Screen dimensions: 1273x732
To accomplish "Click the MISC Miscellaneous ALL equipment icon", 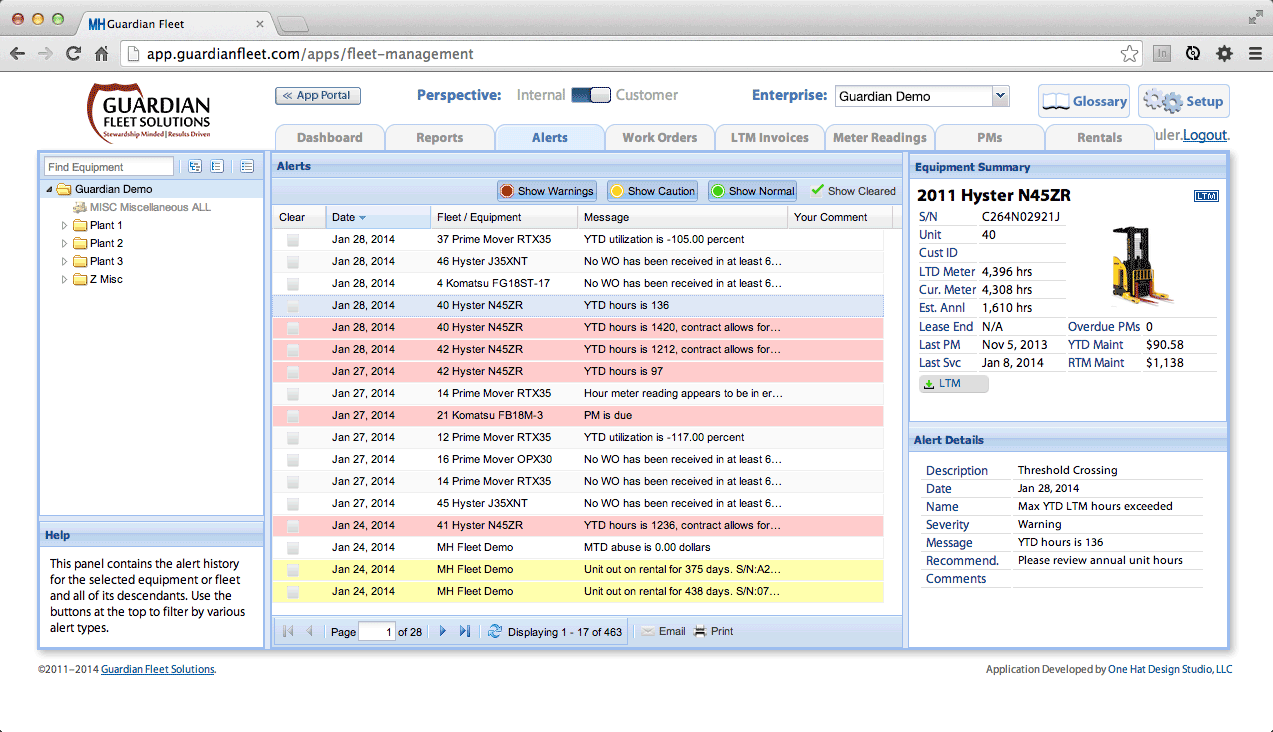I will [x=80, y=207].
